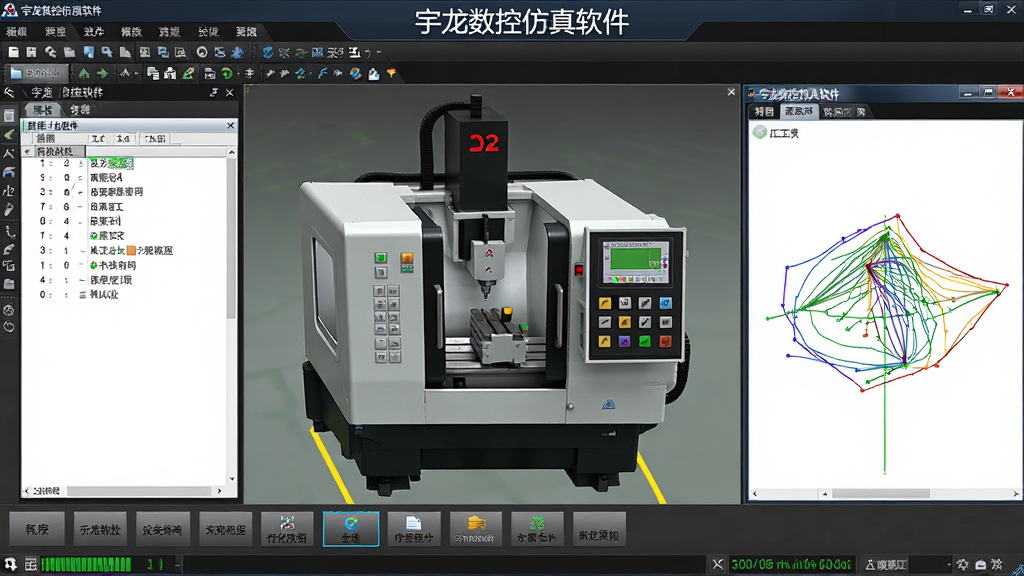This screenshot has height=576, width=1024.
Task: Open the top toolbar overflow arrow
Action: click(379, 52)
